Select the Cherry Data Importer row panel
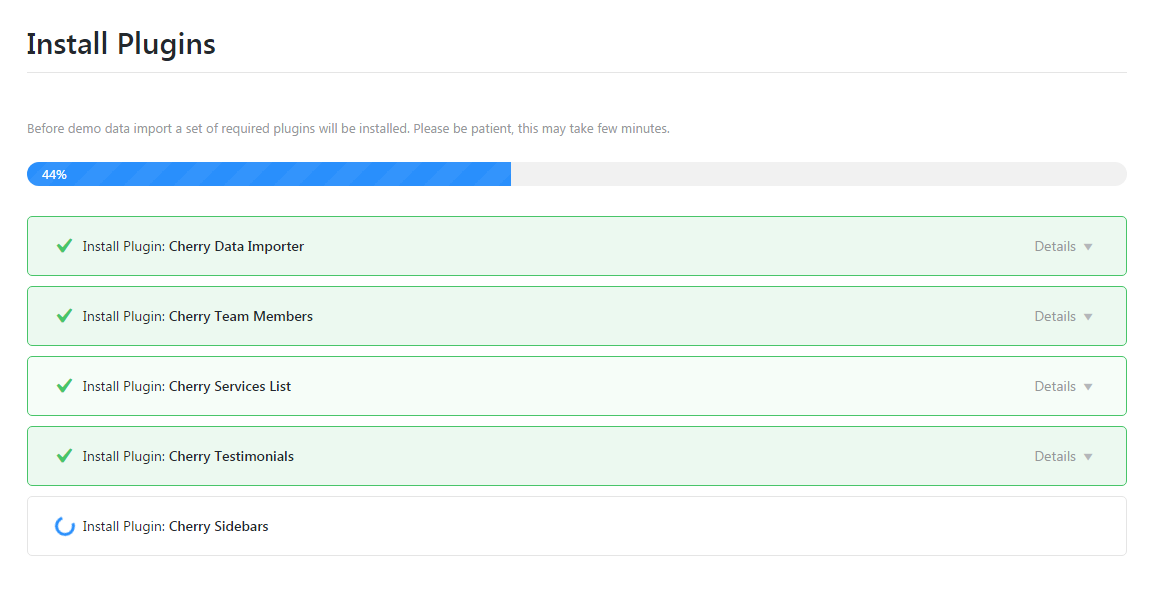Image resolution: width=1154 pixels, height=594 pixels. pos(576,245)
